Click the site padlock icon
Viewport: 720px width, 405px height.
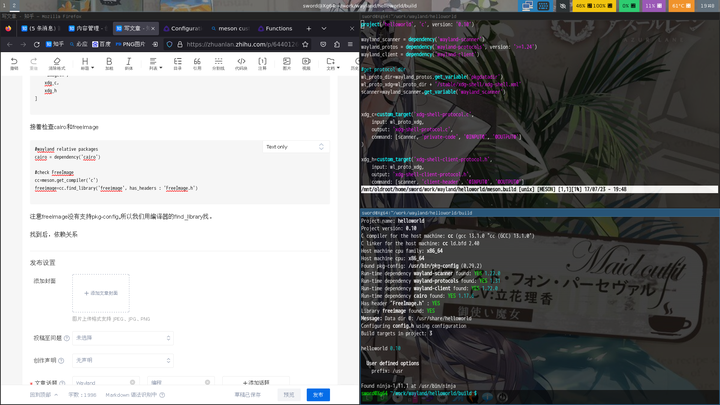click(180, 44)
